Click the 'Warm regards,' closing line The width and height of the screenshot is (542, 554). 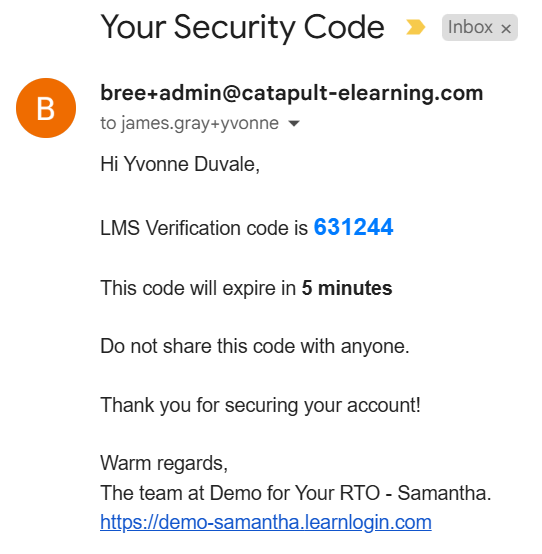164,463
